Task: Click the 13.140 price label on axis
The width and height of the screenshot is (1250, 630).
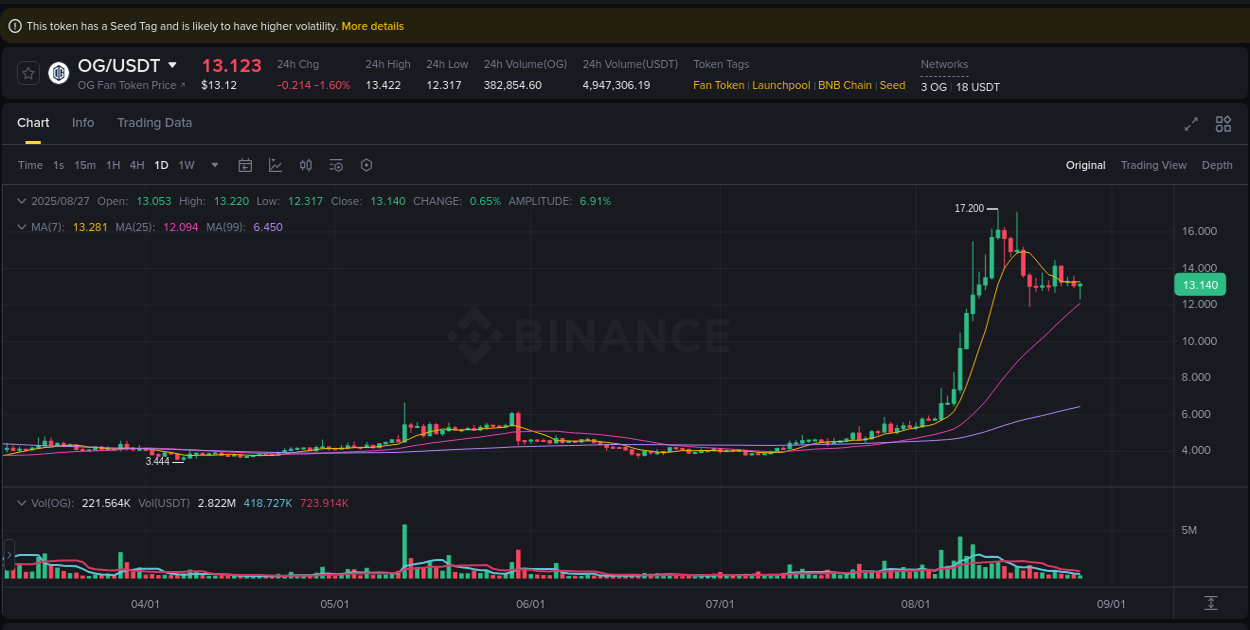Action: click(x=1200, y=284)
